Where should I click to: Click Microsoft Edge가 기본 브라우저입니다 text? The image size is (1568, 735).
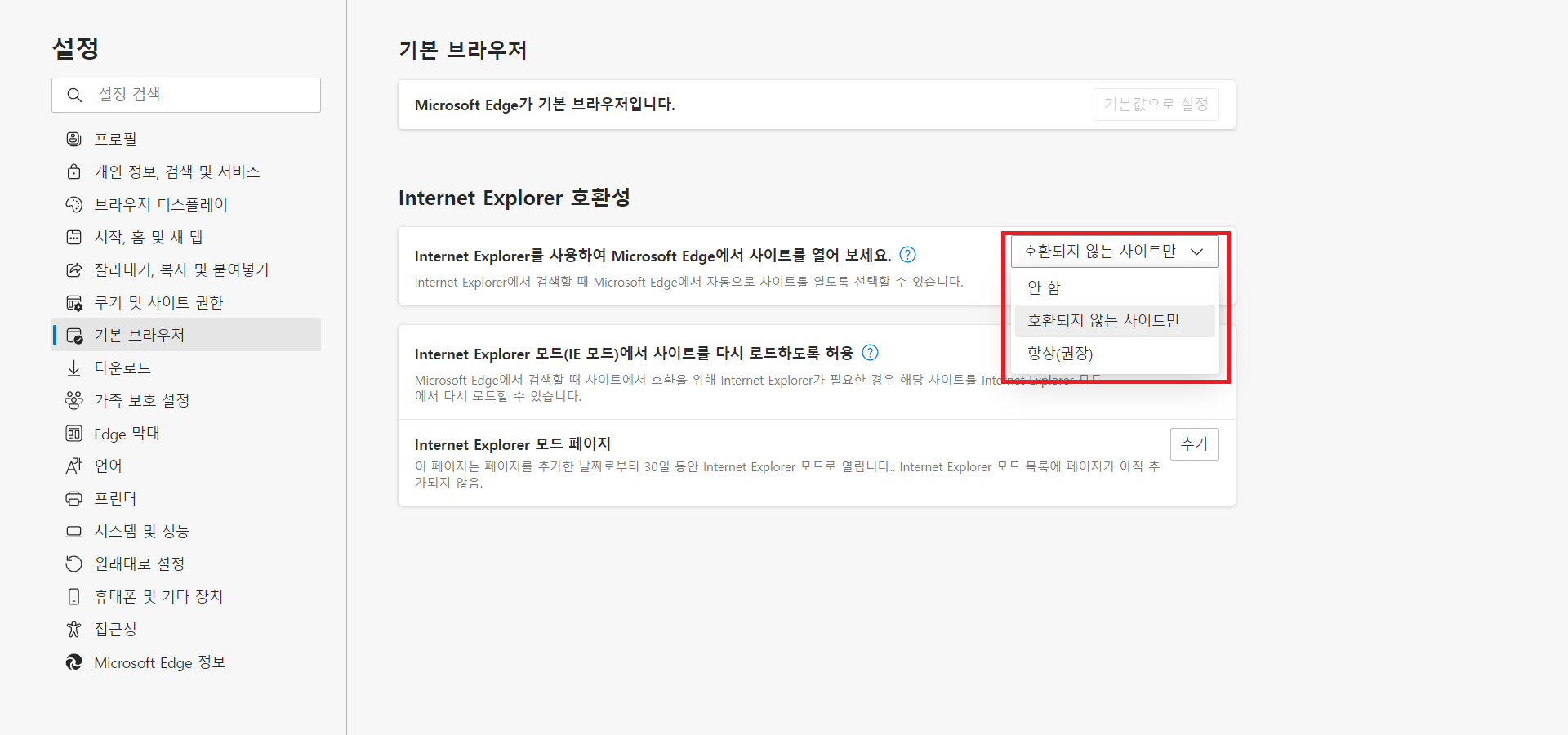click(545, 105)
